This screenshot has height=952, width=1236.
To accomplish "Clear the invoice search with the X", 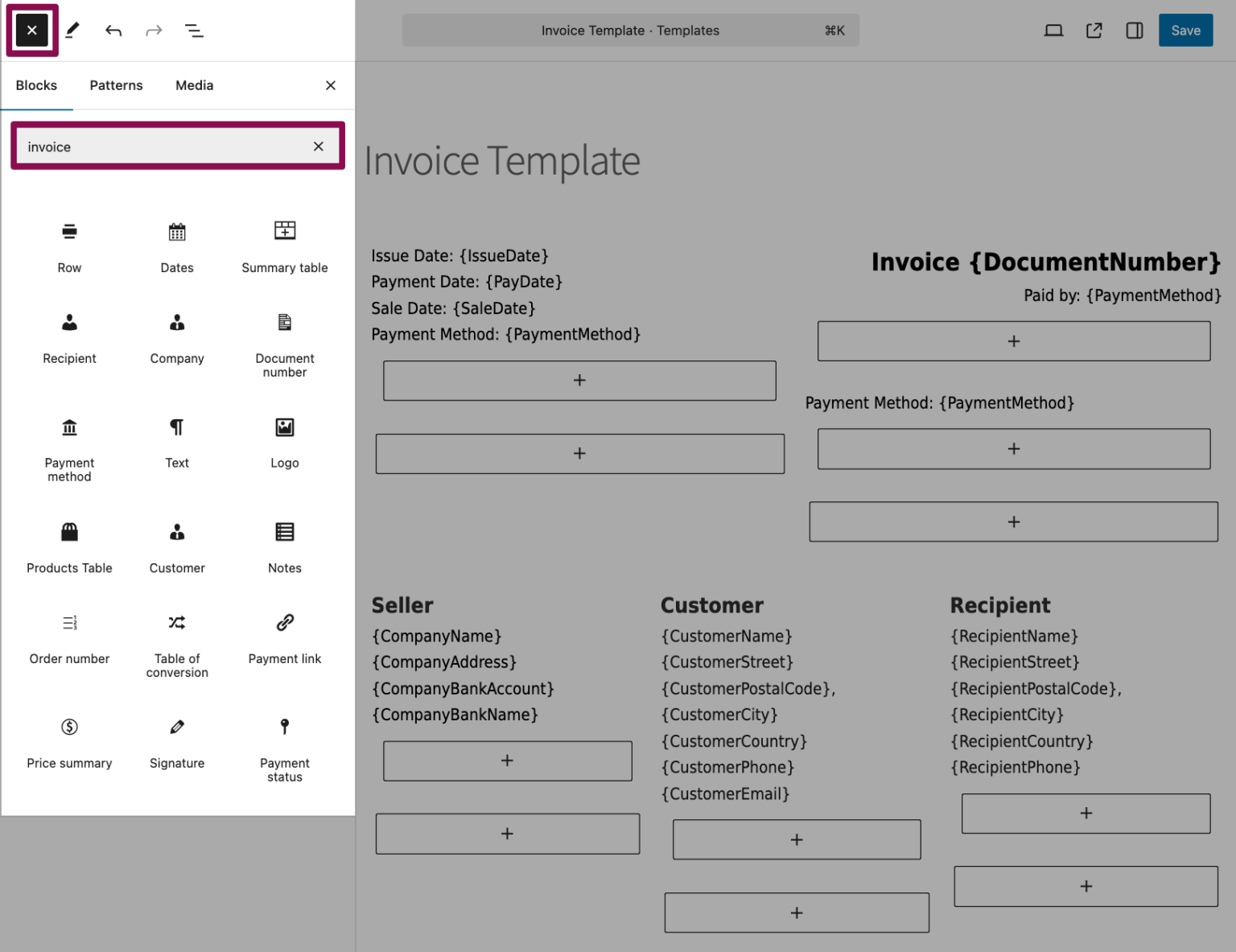I will [318, 146].
